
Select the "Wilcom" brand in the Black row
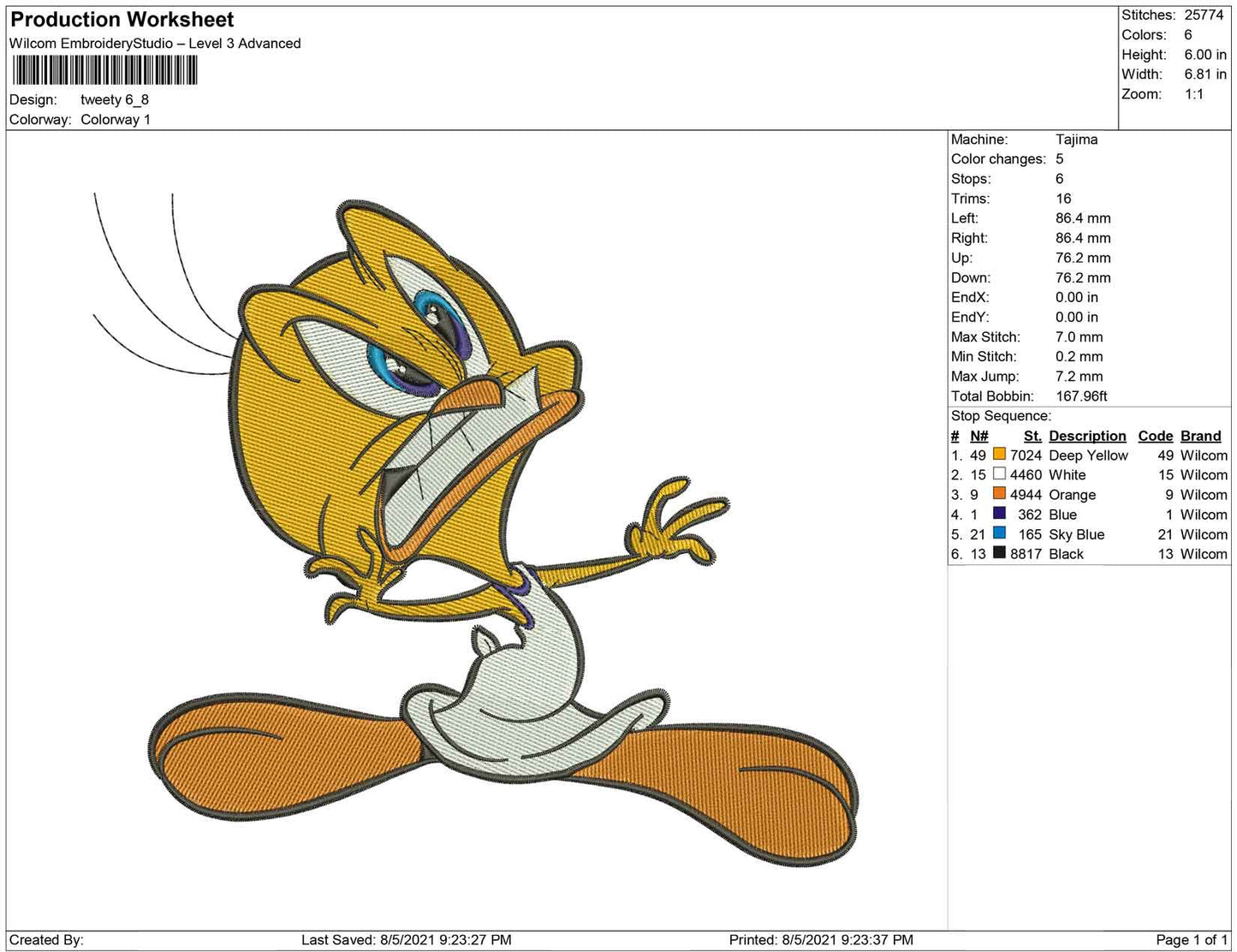point(1204,554)
